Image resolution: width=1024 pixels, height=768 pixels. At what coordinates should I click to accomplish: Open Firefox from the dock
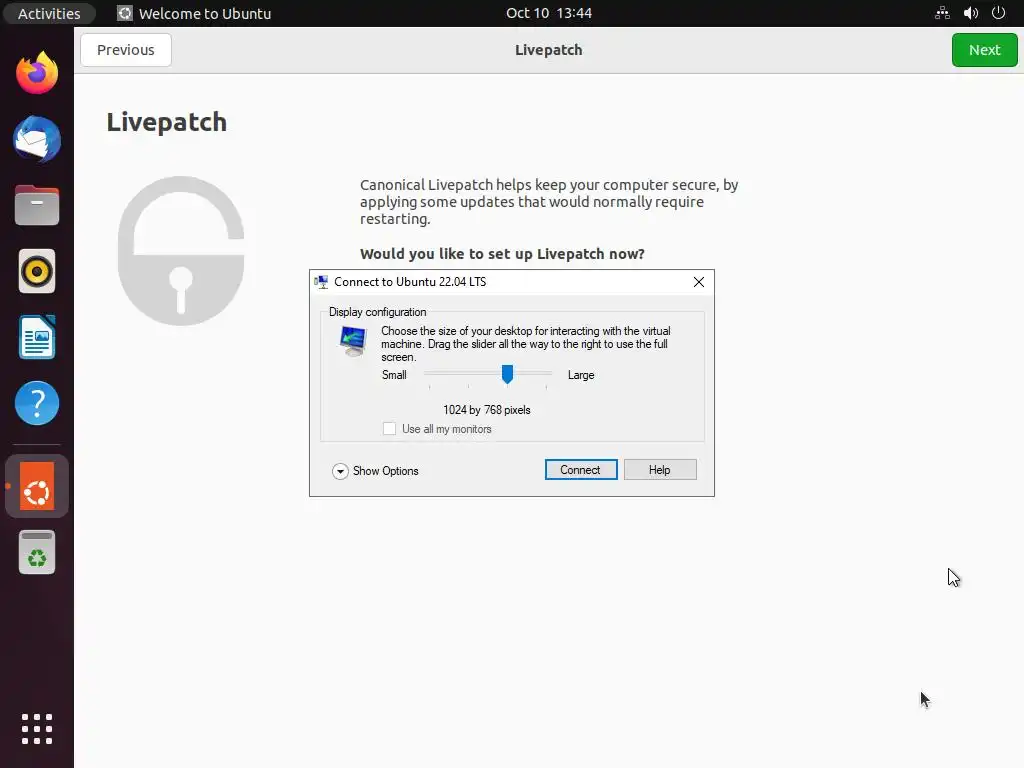37,72
